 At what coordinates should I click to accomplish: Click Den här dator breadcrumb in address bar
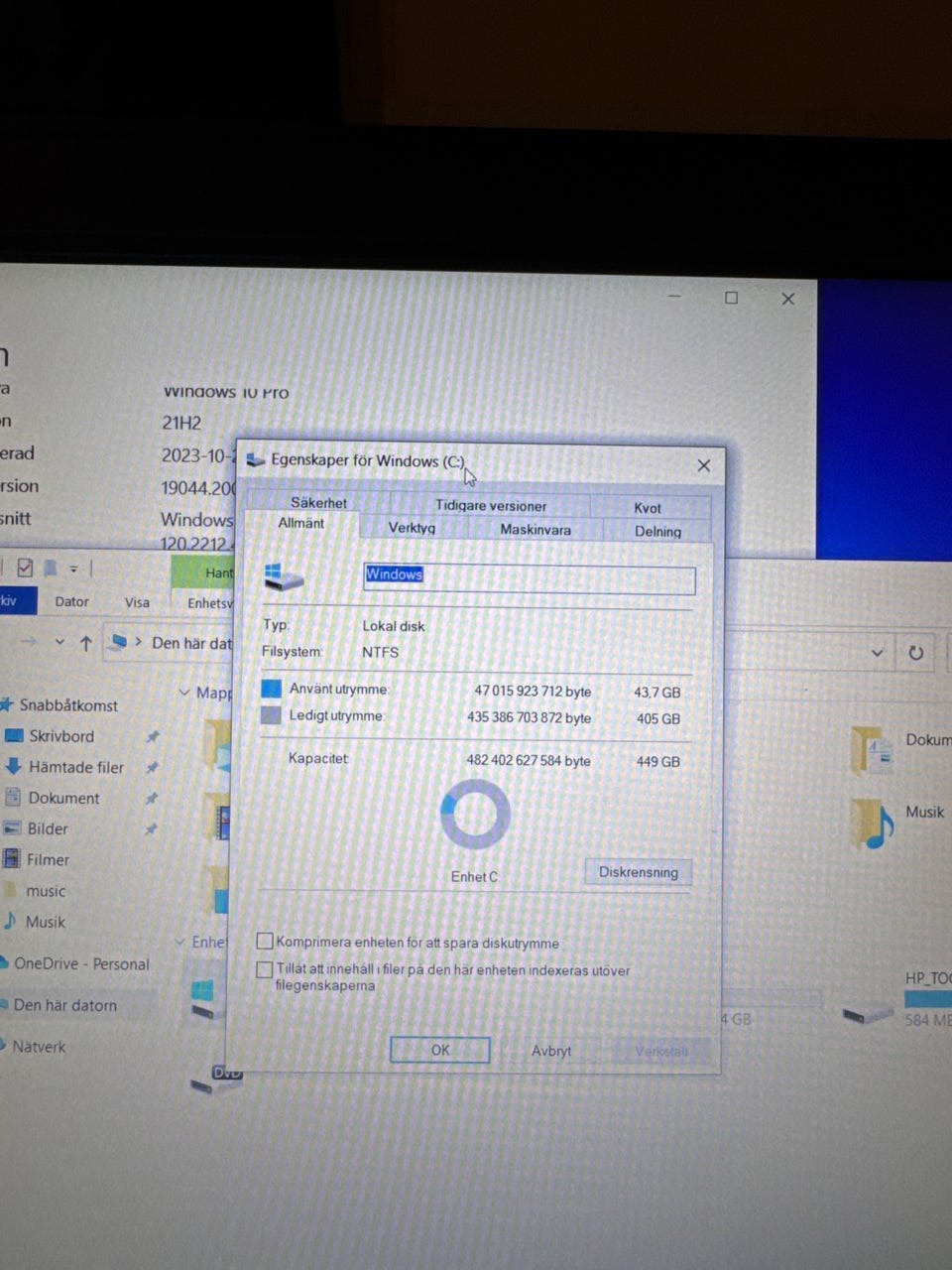click(x=192, y=643)
